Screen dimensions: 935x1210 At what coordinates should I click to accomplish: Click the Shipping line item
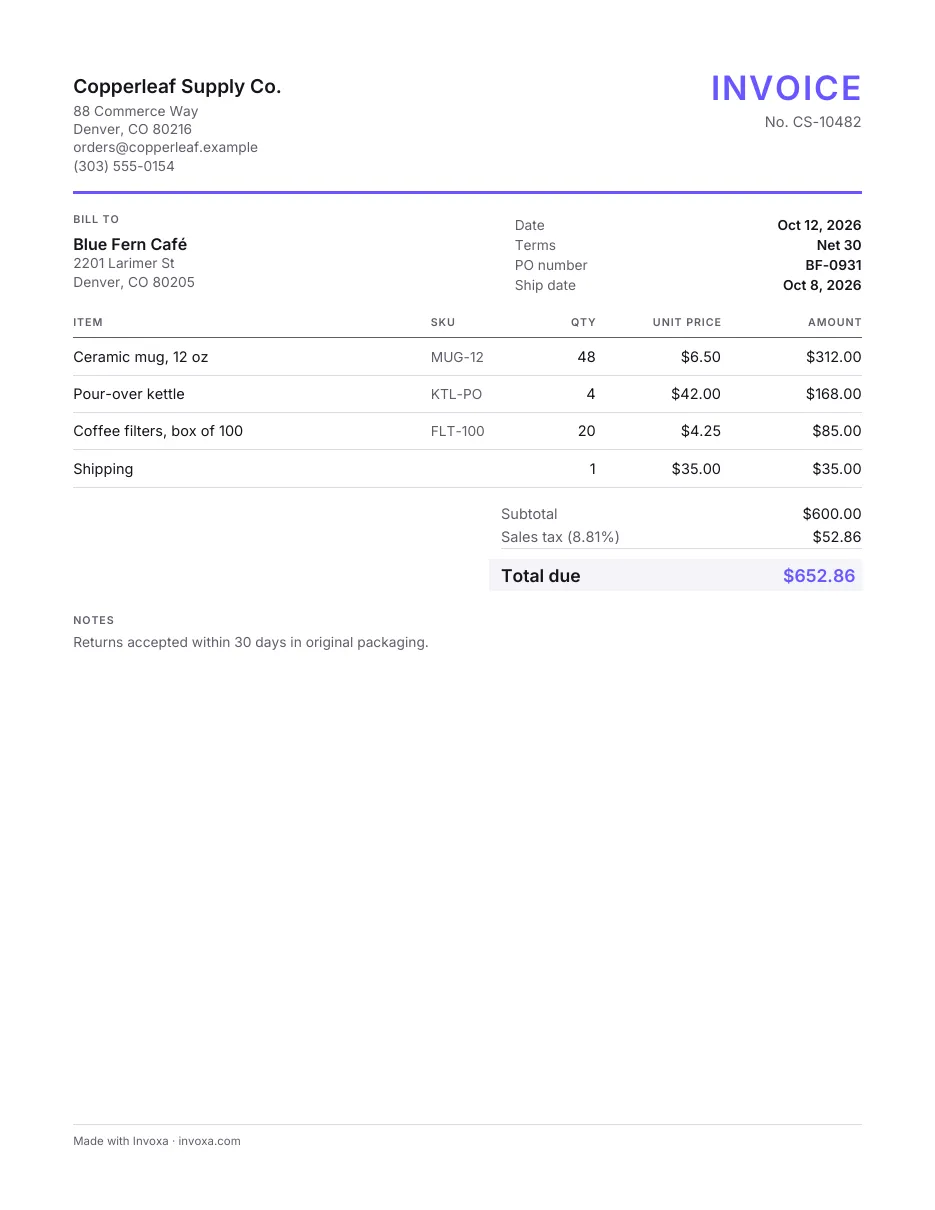(103, 469)
